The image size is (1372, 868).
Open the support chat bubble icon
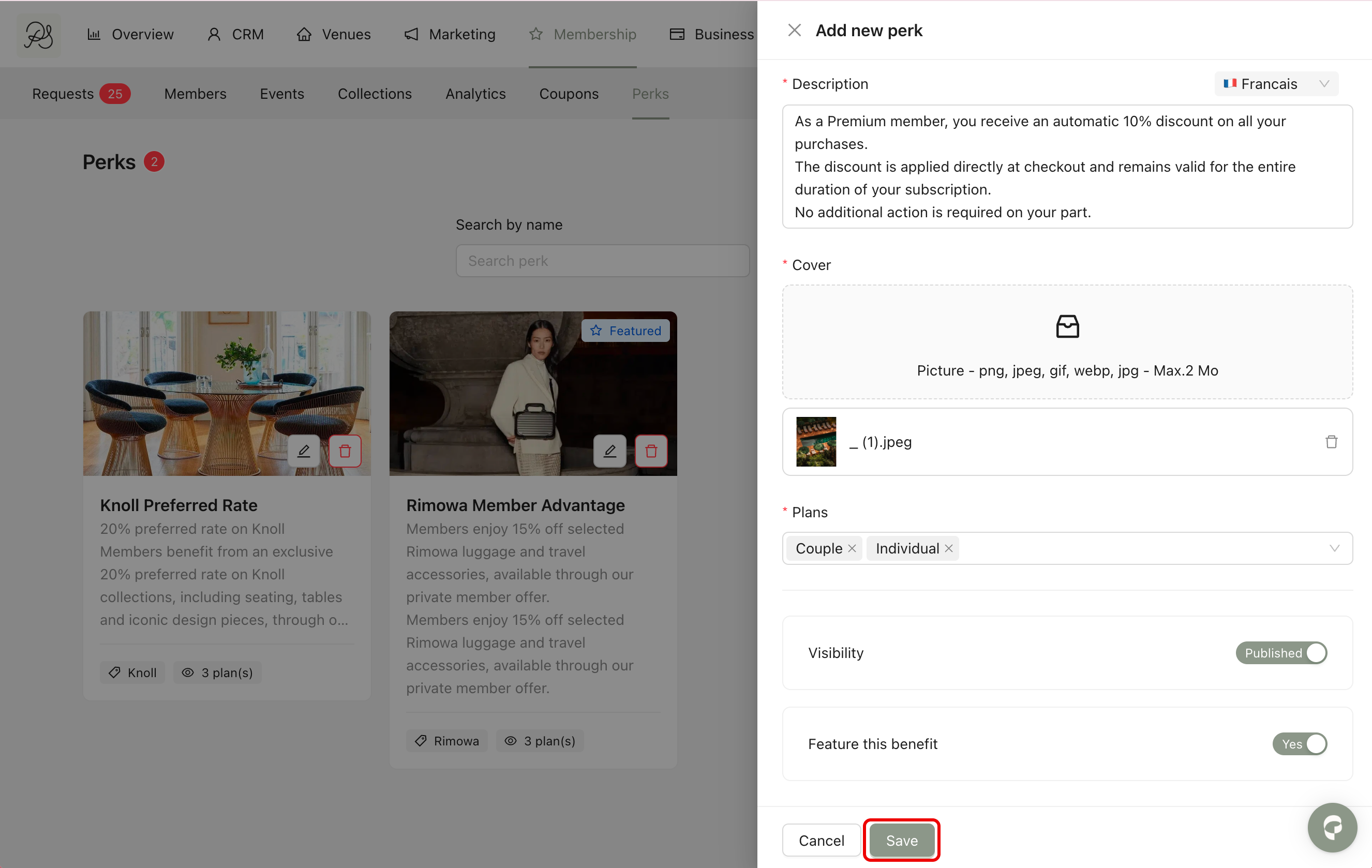click(1332, 828)
